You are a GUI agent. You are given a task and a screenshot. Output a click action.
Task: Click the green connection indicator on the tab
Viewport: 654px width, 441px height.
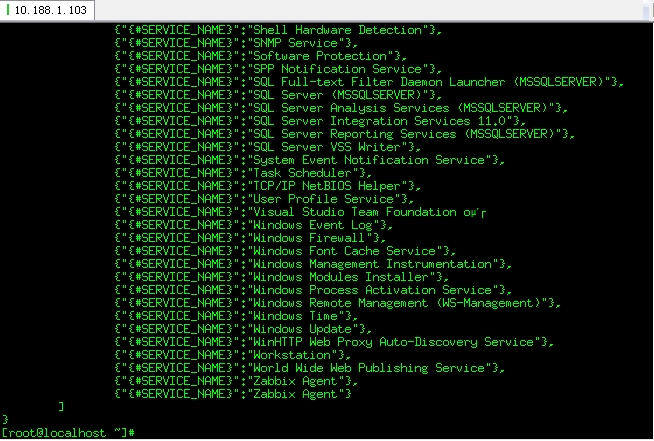[6, 10]
